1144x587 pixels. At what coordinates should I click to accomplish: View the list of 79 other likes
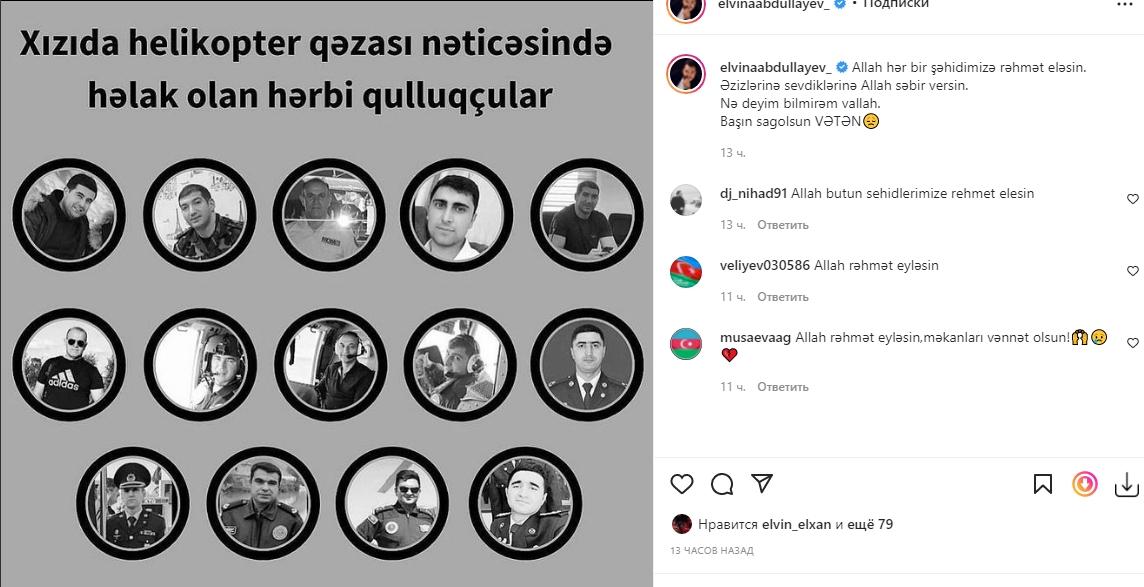click(870, 524)
